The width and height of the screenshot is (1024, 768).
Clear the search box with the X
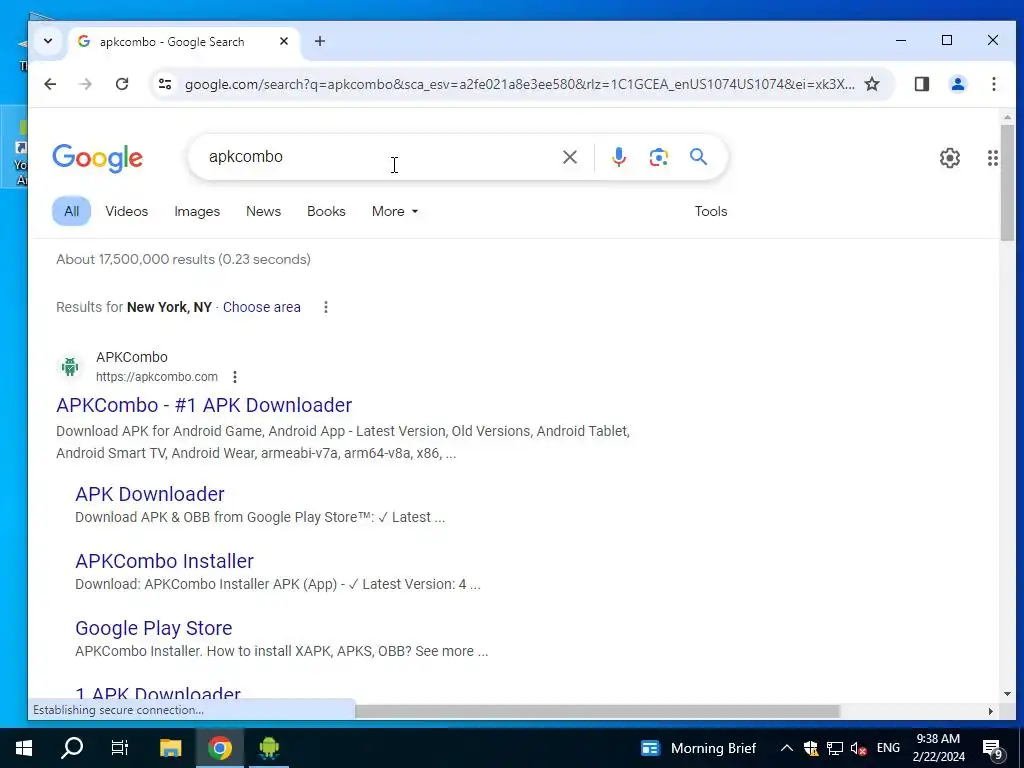click(569, 157)
